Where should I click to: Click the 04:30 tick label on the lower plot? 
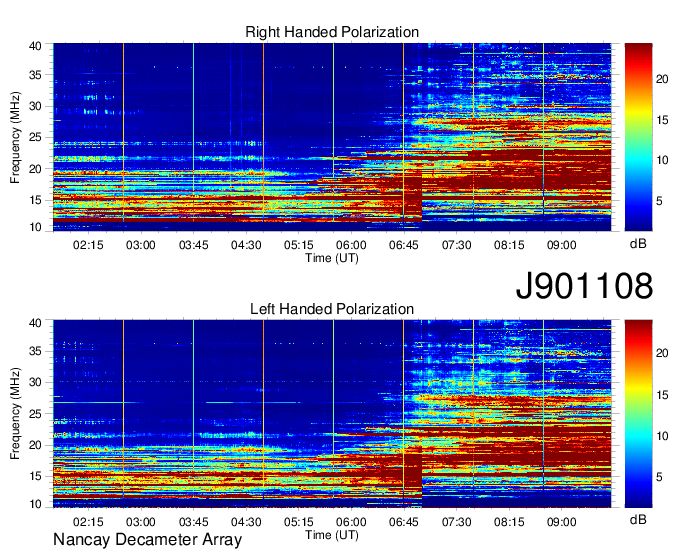click(x=246, y=522)
